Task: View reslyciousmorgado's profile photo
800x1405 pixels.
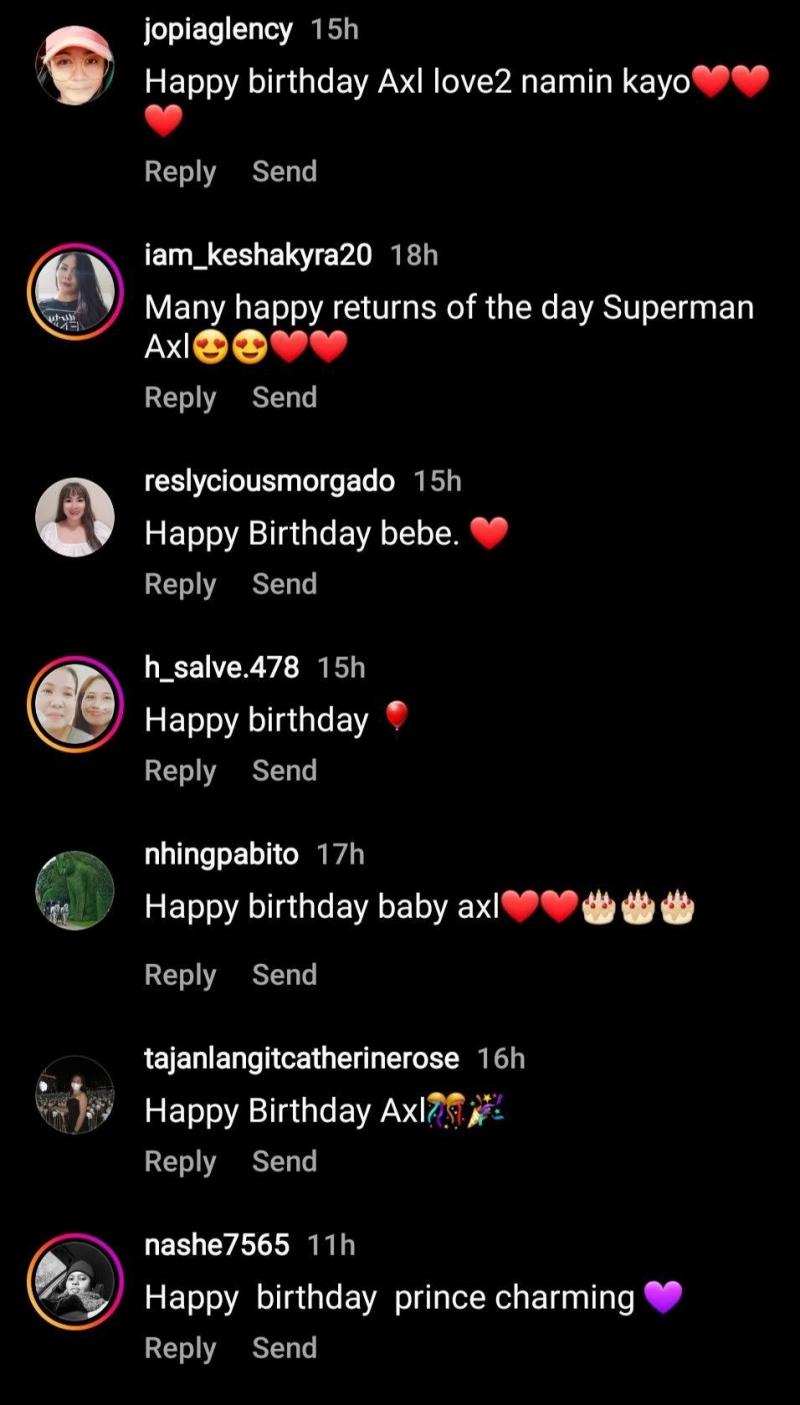Action: [75, 517]
